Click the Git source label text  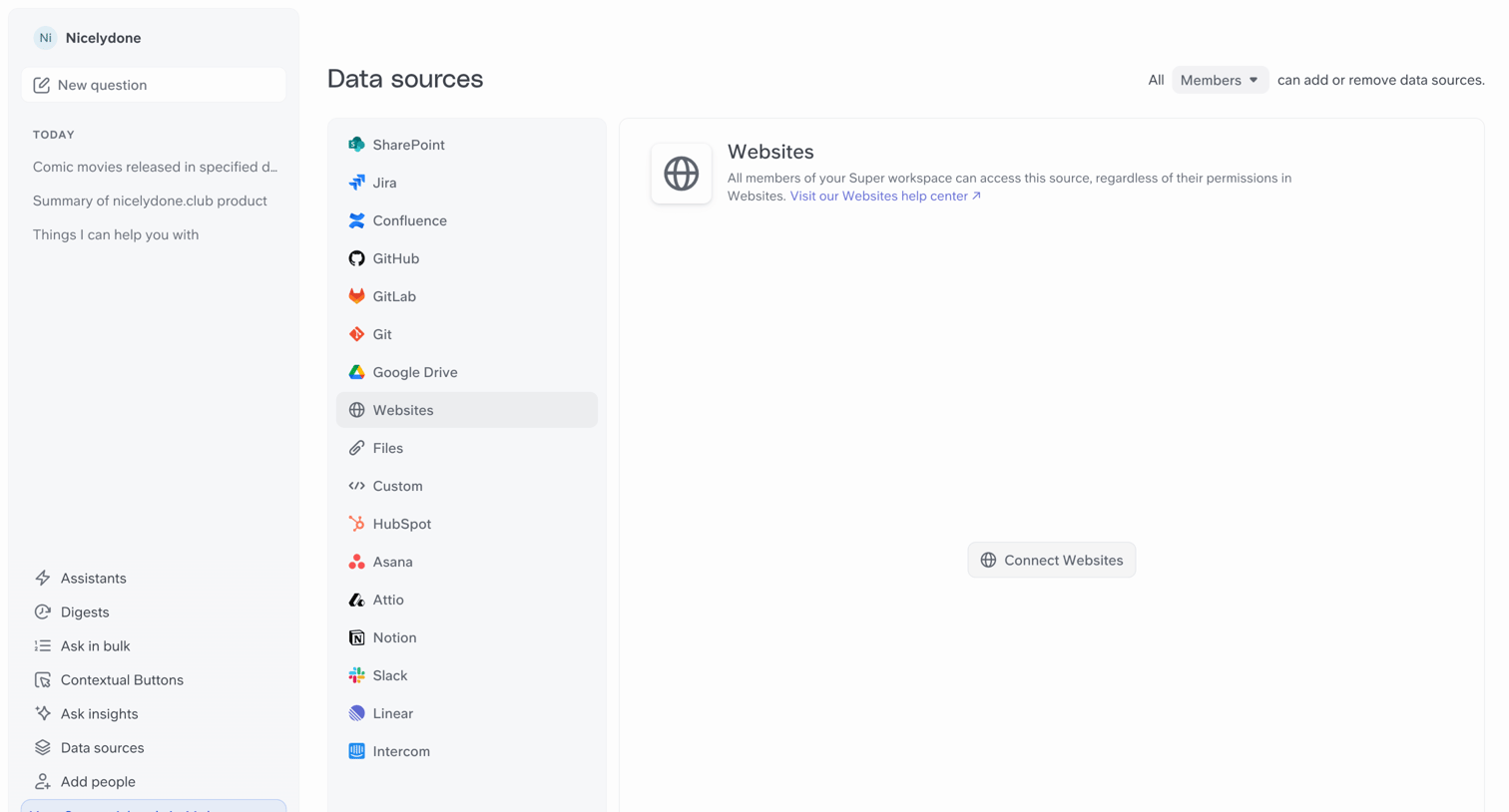tap(382, 334)
